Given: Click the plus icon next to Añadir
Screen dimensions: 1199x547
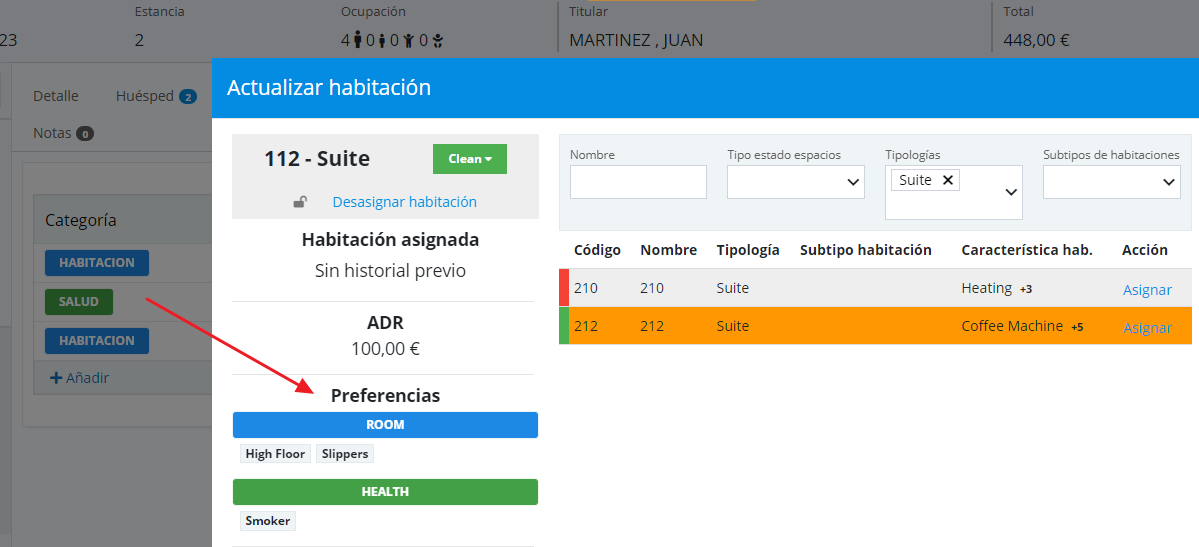Looking at the screenshot, I should (56, 378).
